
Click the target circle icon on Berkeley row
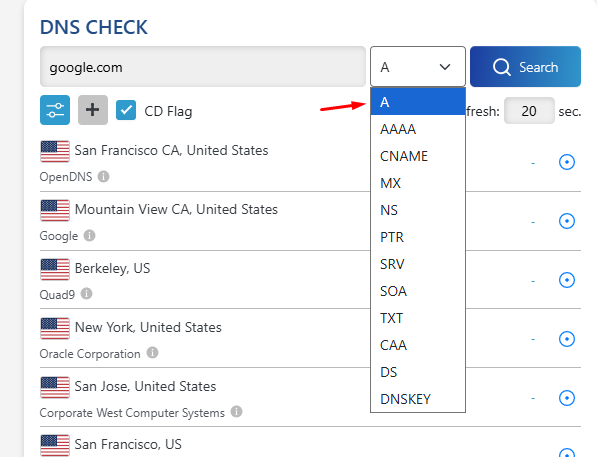point(567,280)
